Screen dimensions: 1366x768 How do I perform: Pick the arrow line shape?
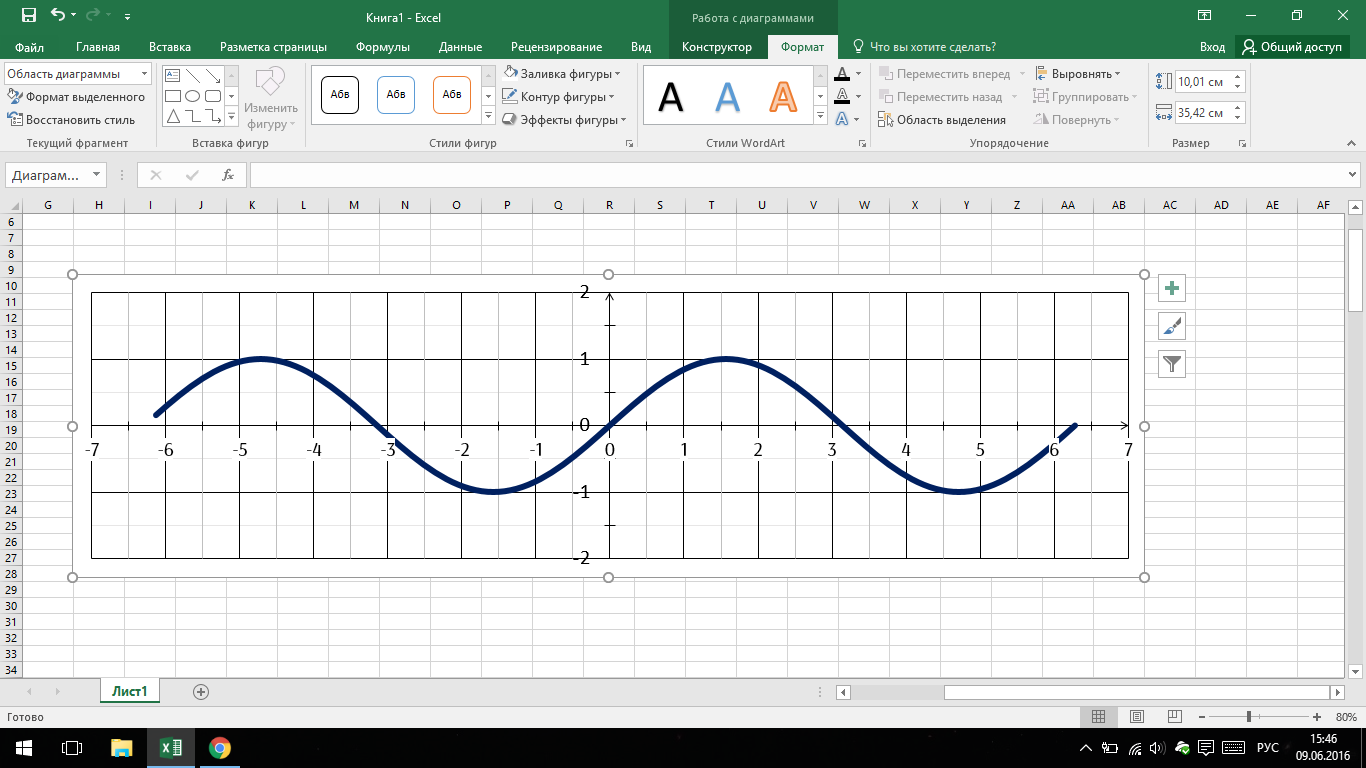click(212, 76)
